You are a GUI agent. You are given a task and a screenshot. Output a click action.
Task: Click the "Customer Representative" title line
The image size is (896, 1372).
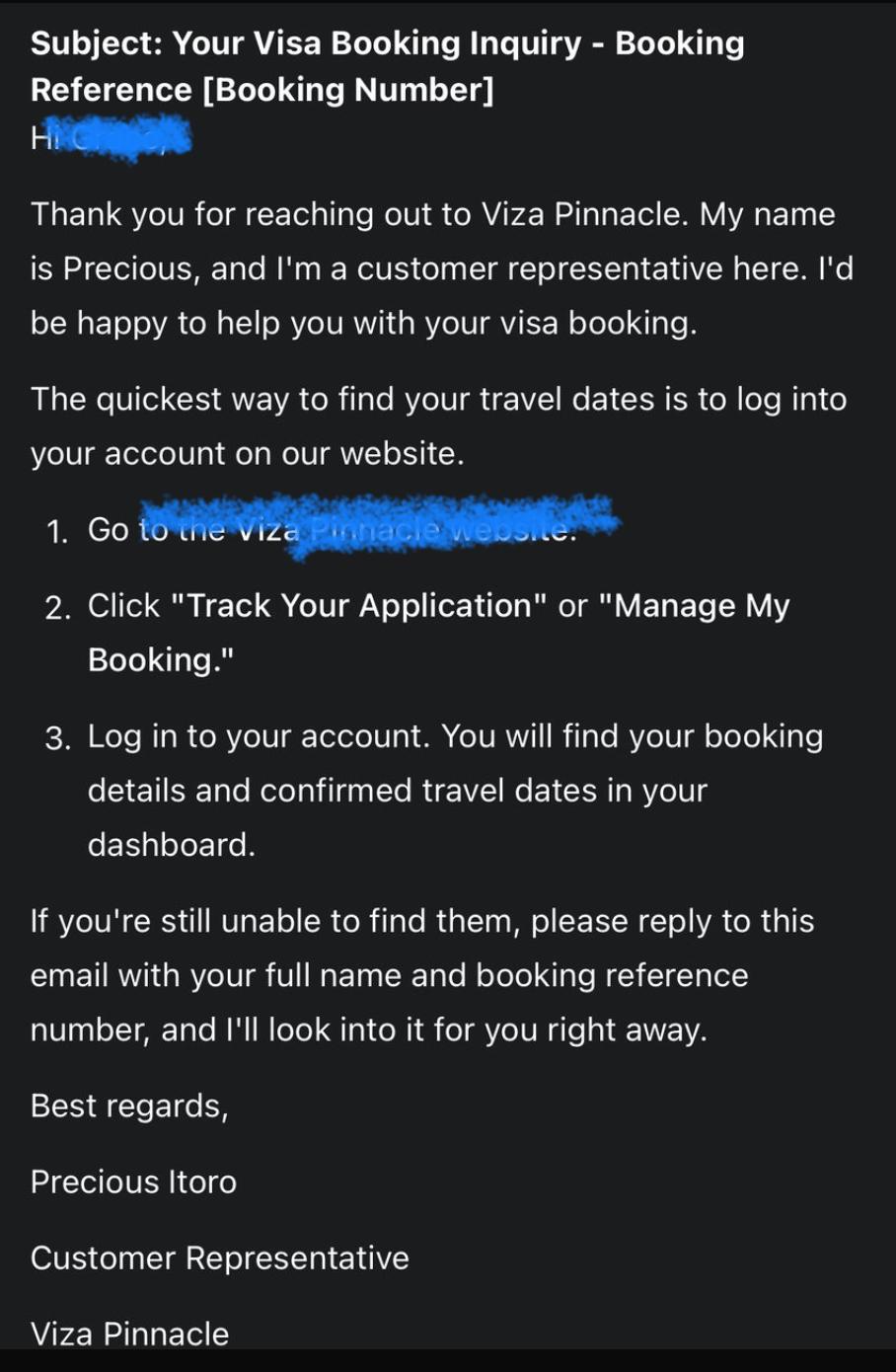pyautogui.click(x=219, y=1258)
